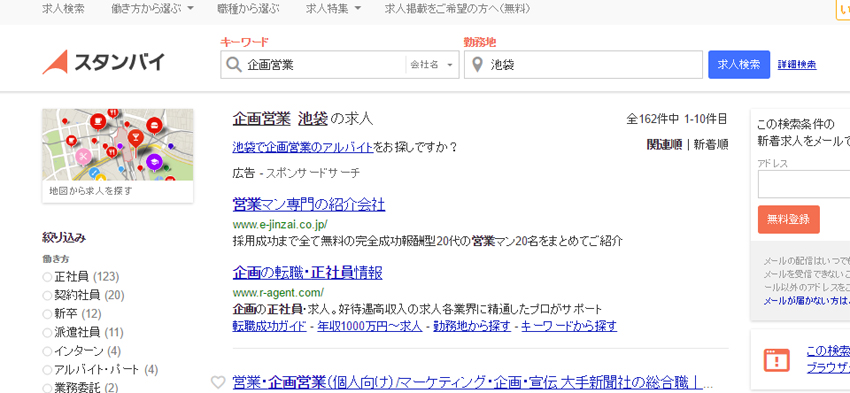Screen dimensions: 850x393
Task: Favorite the 営業・企画営業 job with heart icon
Action: pyautogui.click(x=218, y=382)
